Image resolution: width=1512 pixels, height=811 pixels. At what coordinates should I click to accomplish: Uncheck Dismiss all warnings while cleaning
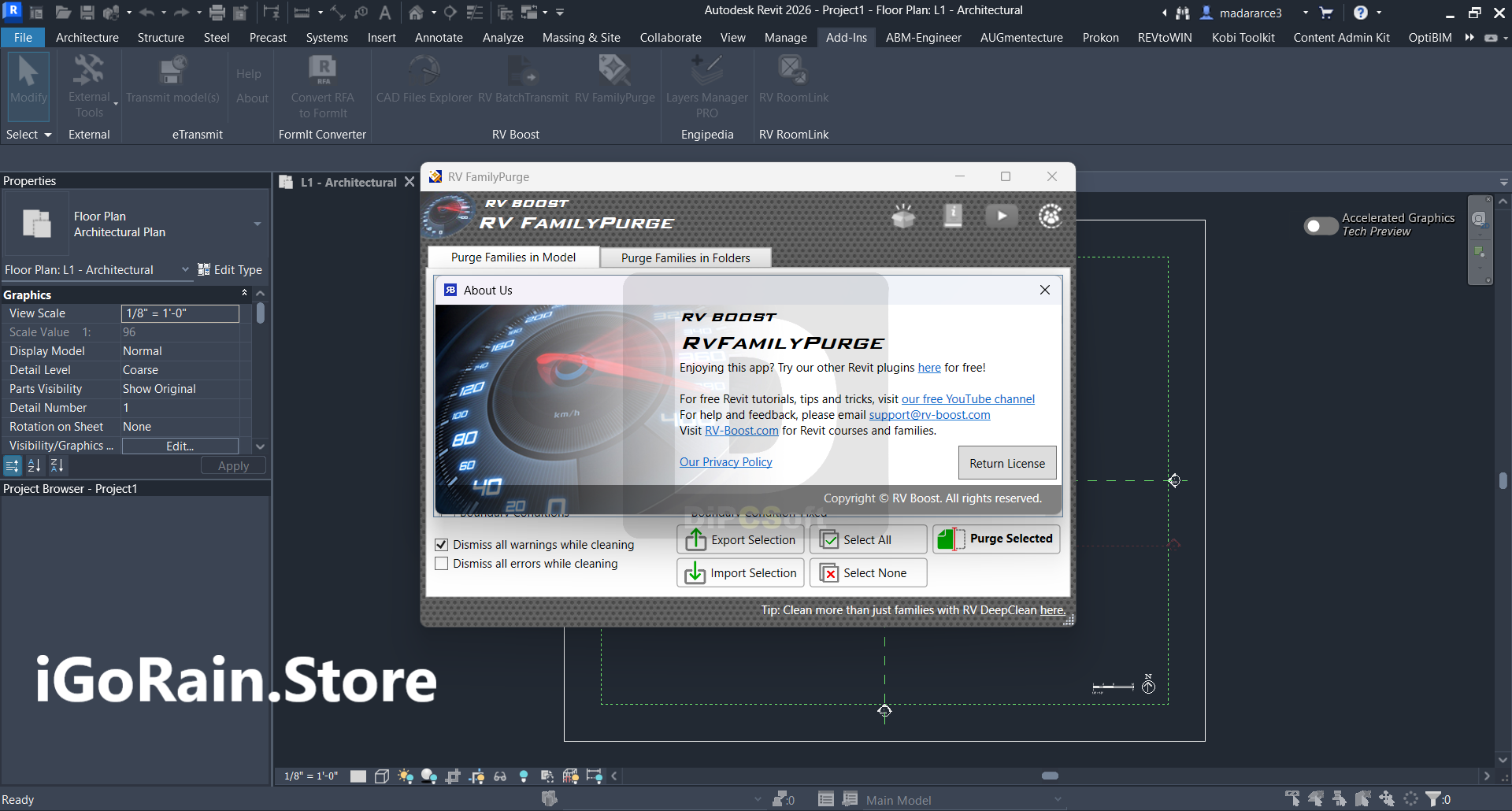[442, 545]
